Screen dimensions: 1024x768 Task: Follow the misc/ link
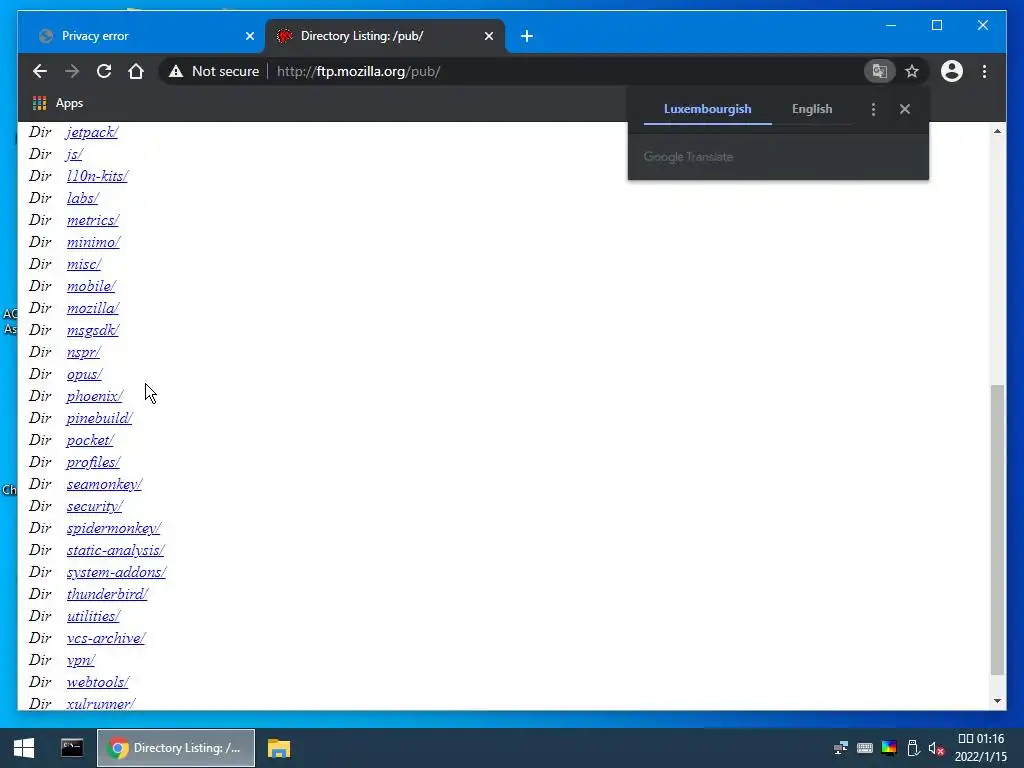coord(84,264)
